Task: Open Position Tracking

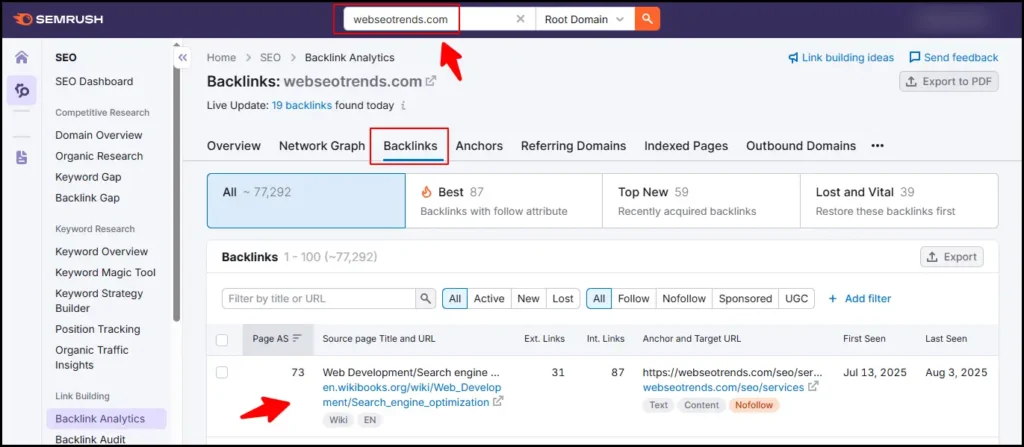Action: pyautogui.click(x=97, y=329)
